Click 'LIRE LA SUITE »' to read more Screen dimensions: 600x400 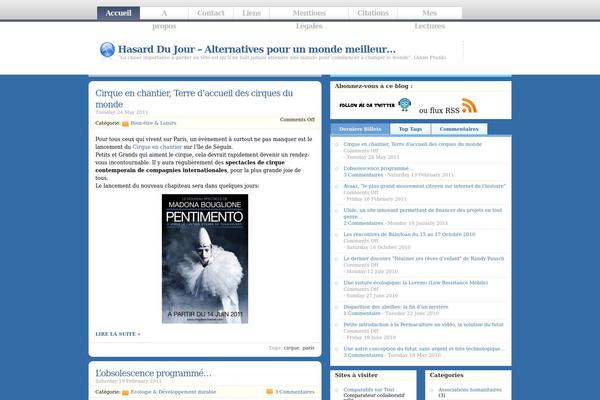tap(117, 334)
